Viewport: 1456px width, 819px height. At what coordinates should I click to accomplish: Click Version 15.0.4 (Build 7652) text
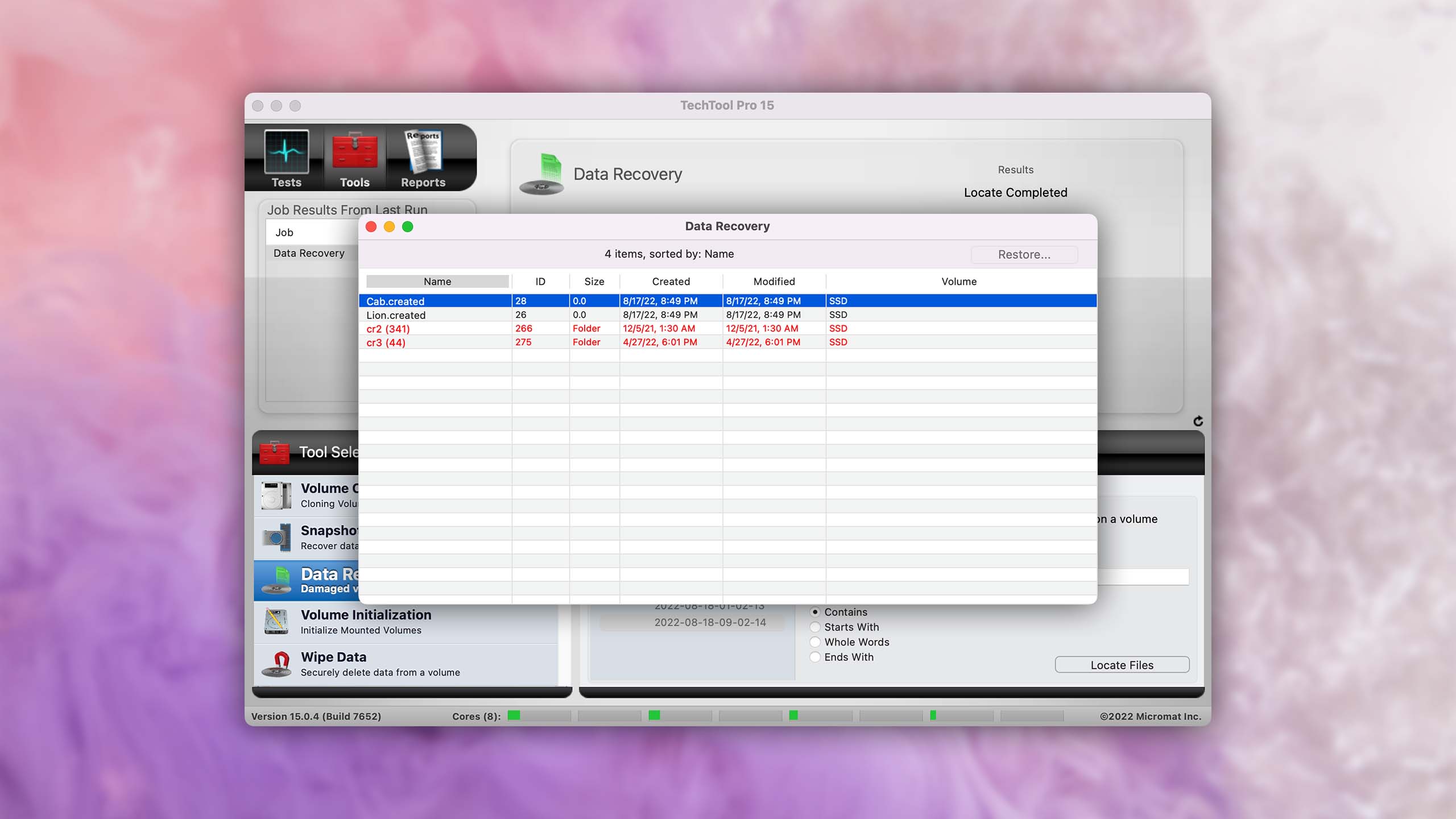pos(316,716)
